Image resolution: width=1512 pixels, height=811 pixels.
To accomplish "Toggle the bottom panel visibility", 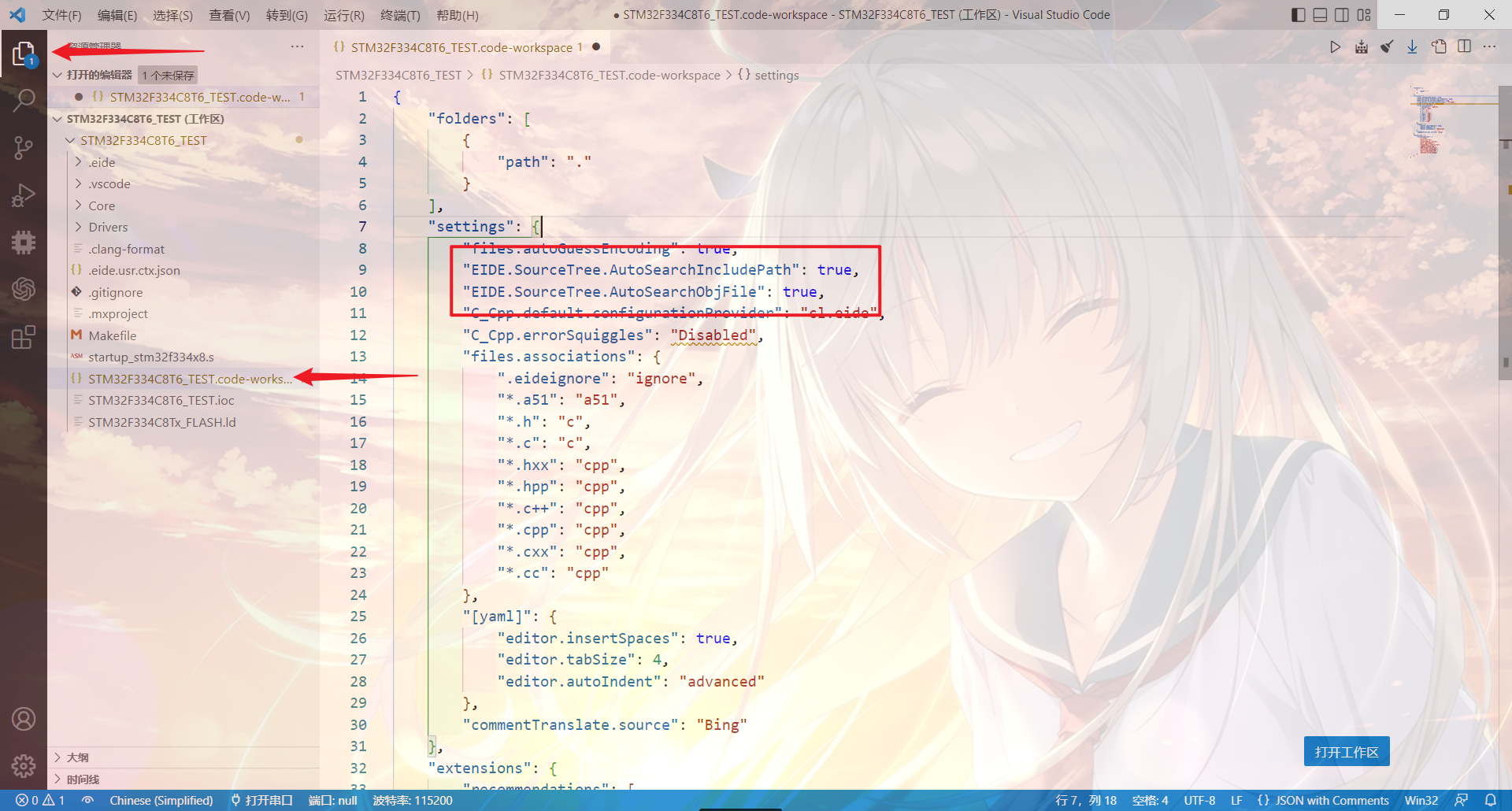I will point(1321,15).
